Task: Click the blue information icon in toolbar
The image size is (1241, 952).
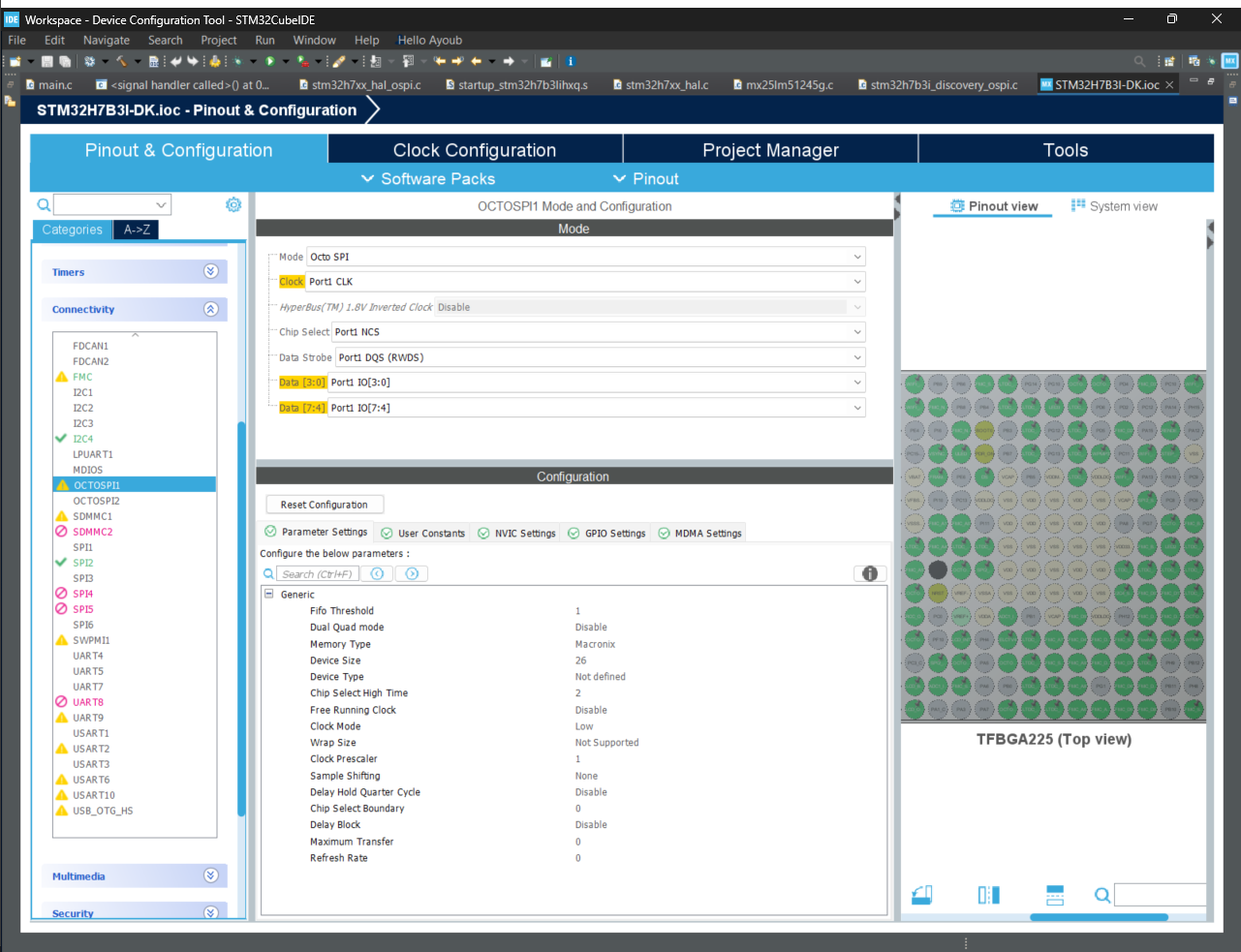Action: [x=571, y=61]
